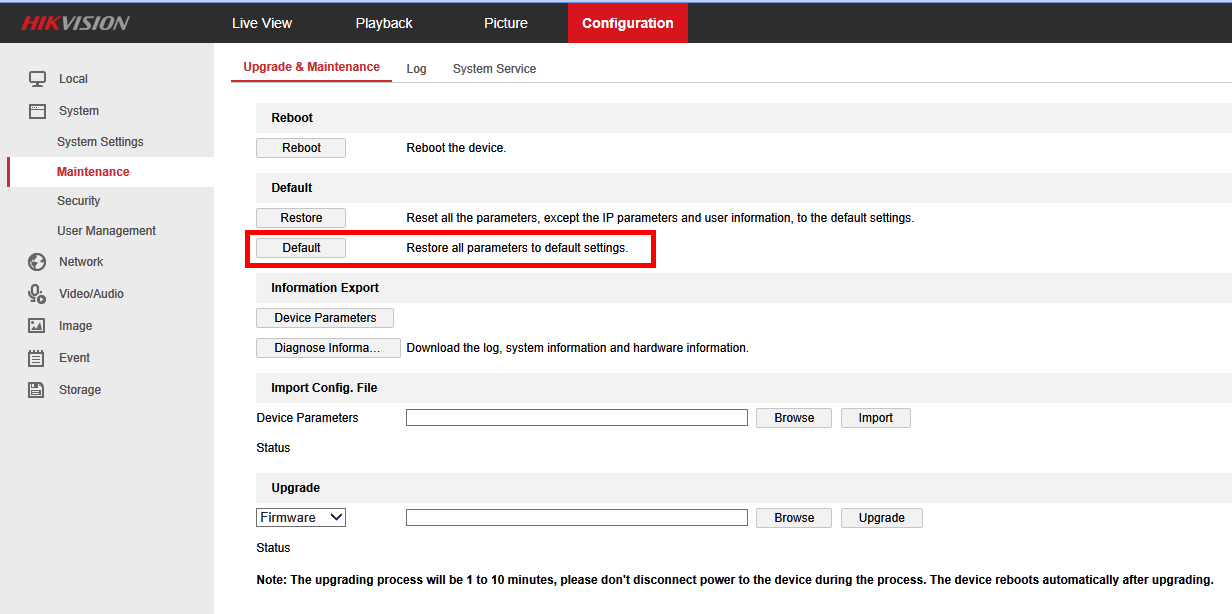This screenshot has width=1232, height=614.
Task: Switch to the Log tab
Action: (416, 68)
